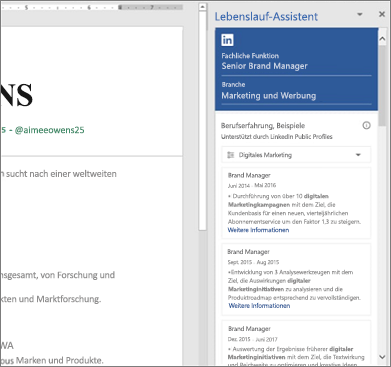391x367 pixels.
Task: Click the Fachliche Funktion label
Action: click(250, 56)
